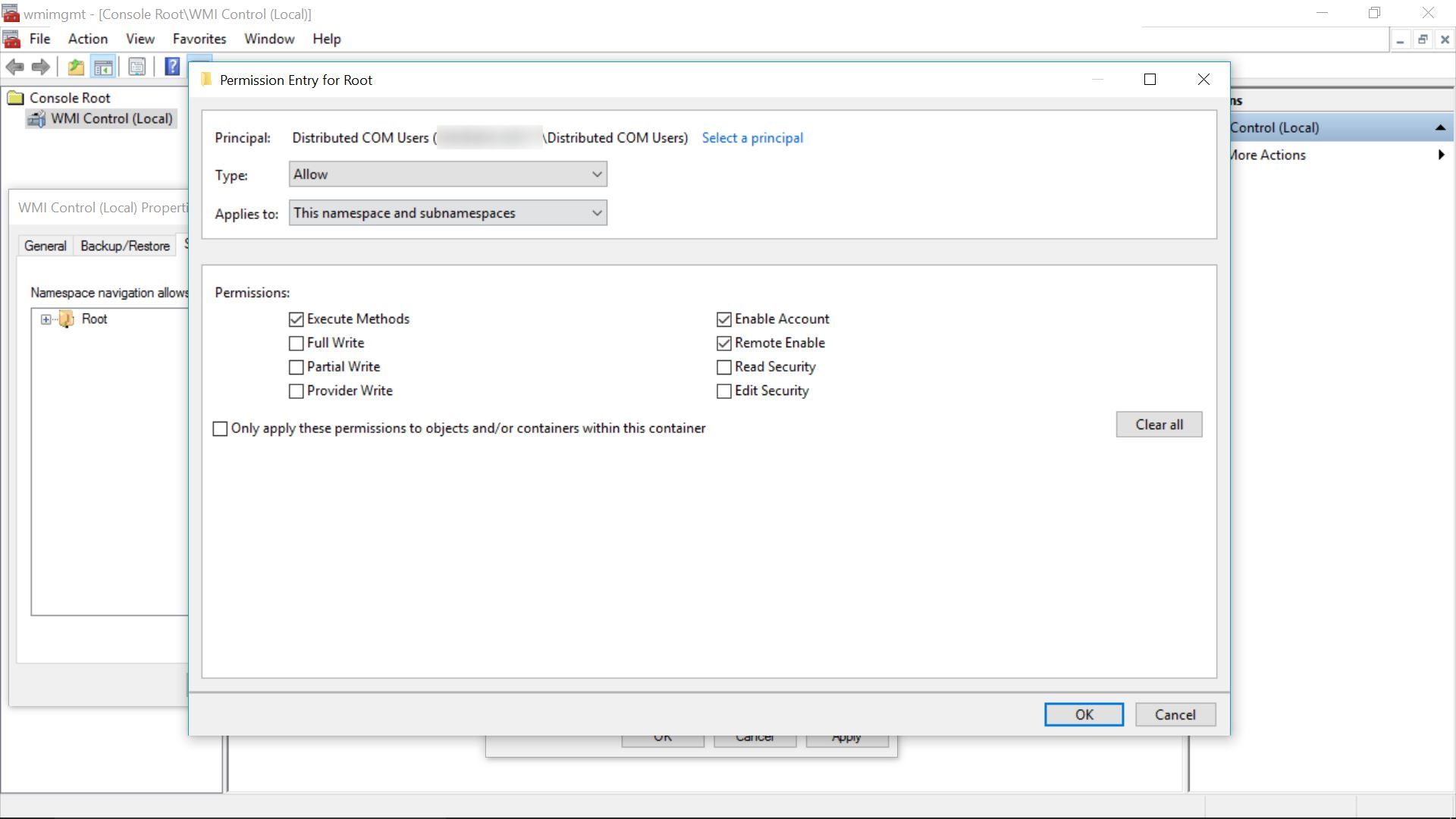Open the Action menu

coord(86,39)
